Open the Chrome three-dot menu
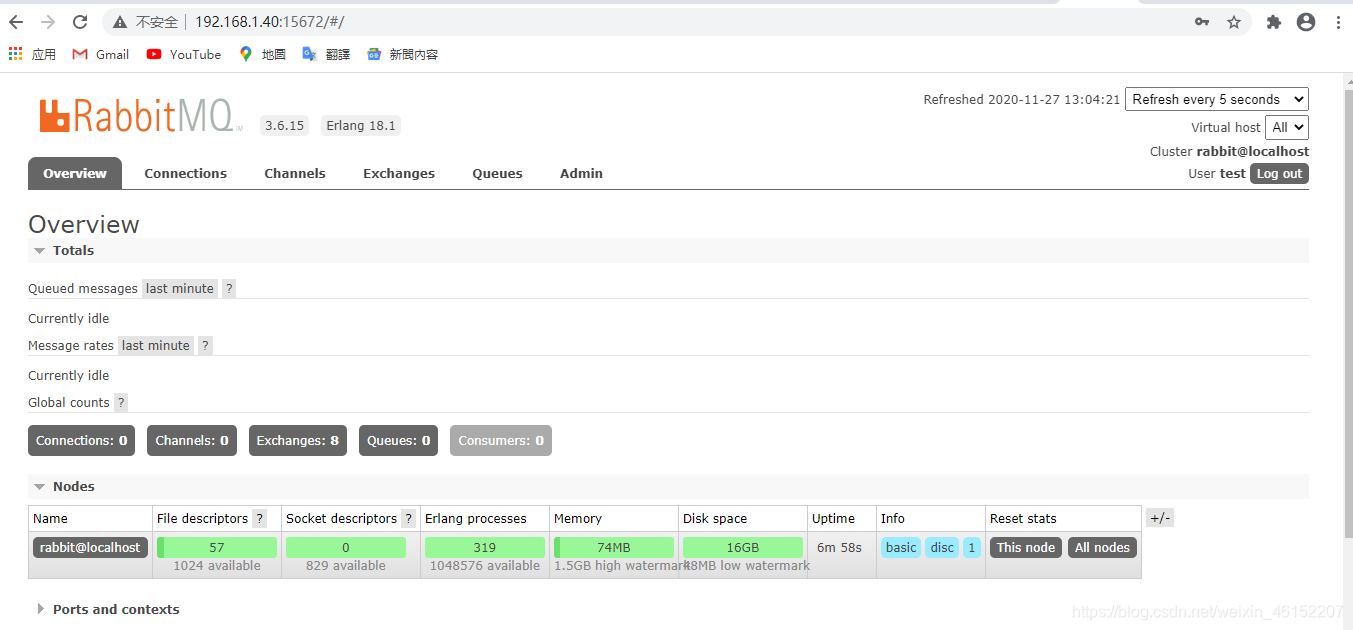Screen dimensions: 1353x630 click(x=1338, y=22)
